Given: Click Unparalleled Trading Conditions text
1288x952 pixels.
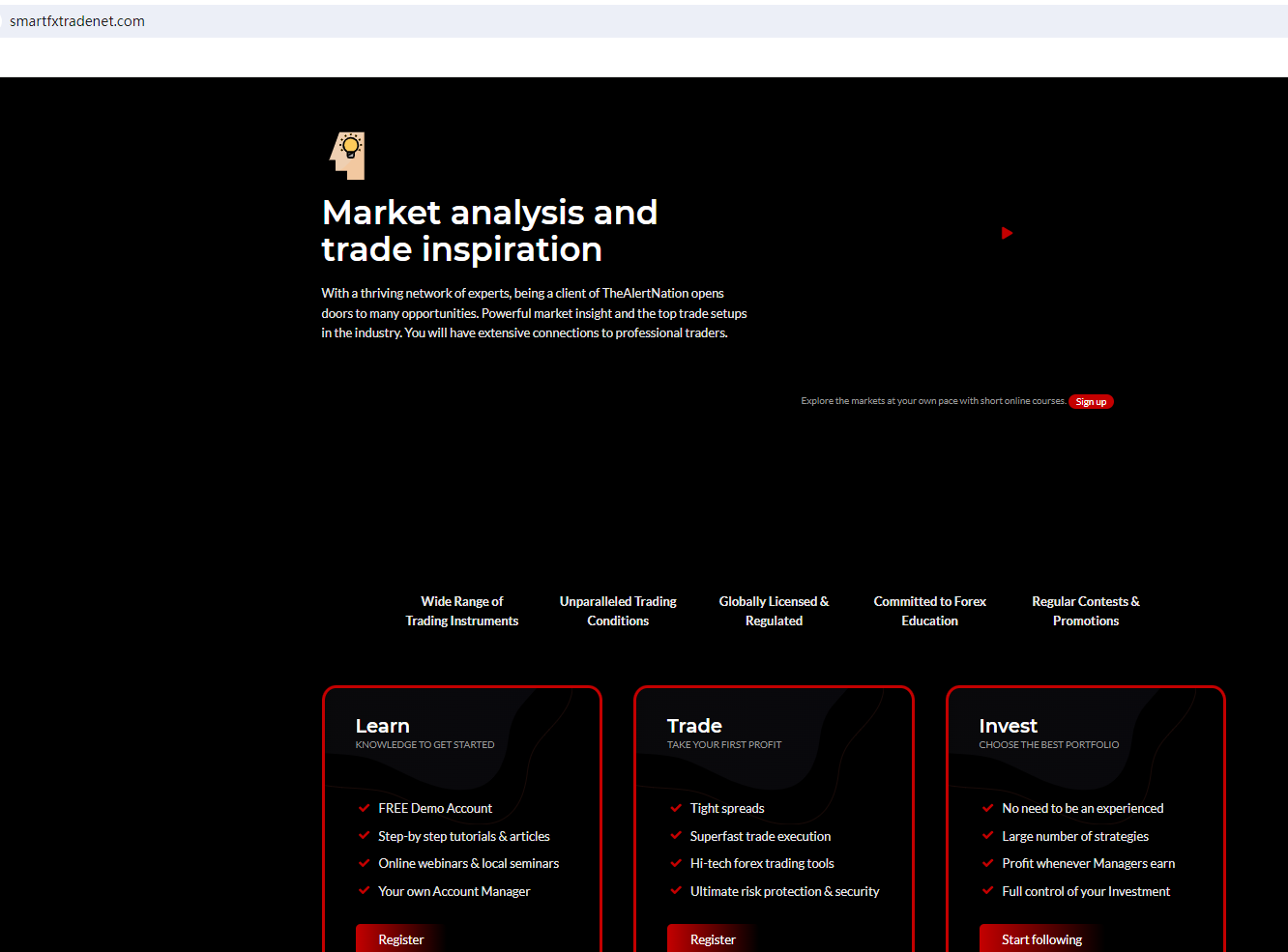Looking at the screenshot, I should point(618,611).
